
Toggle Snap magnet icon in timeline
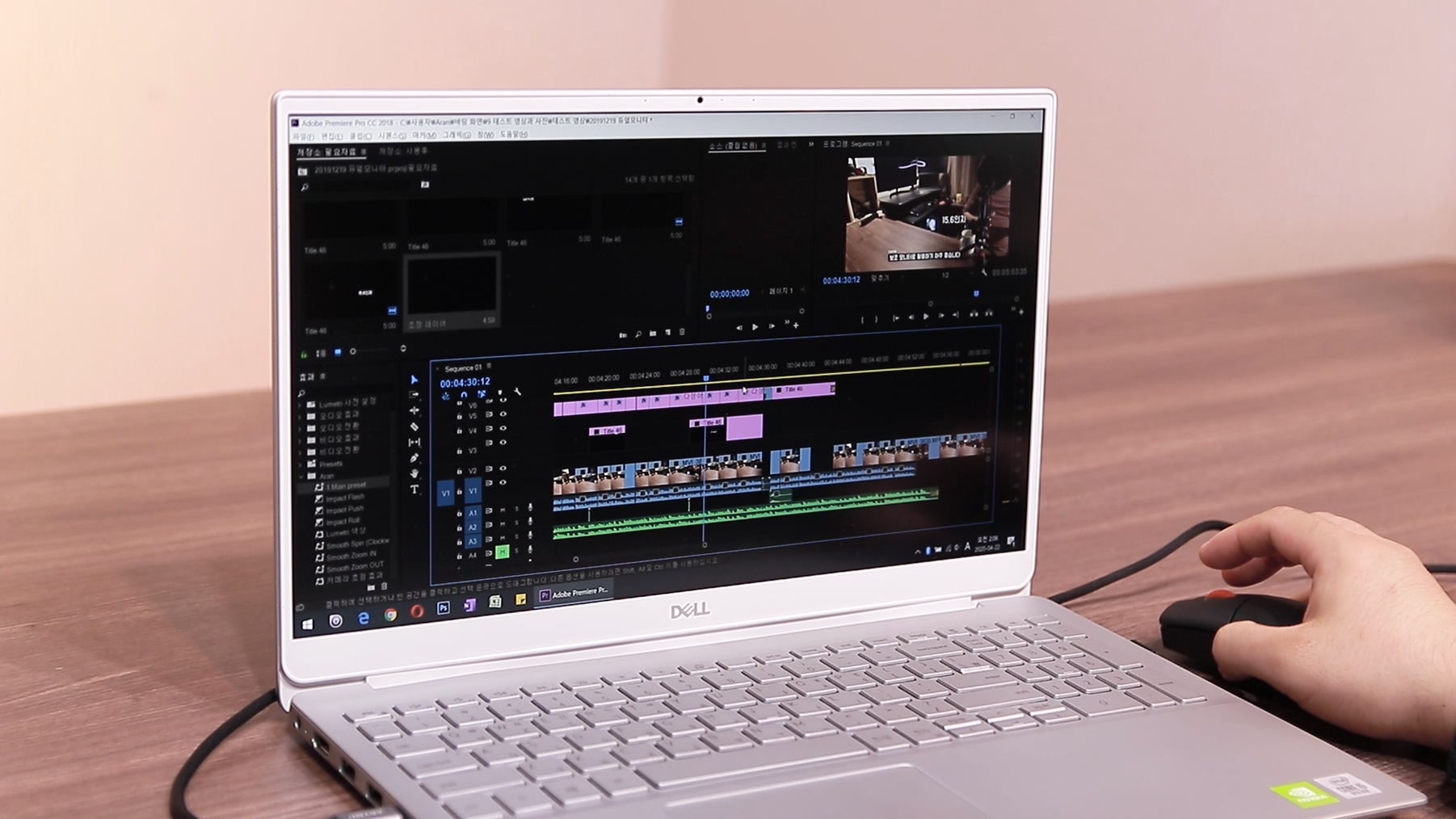[464, 395]
